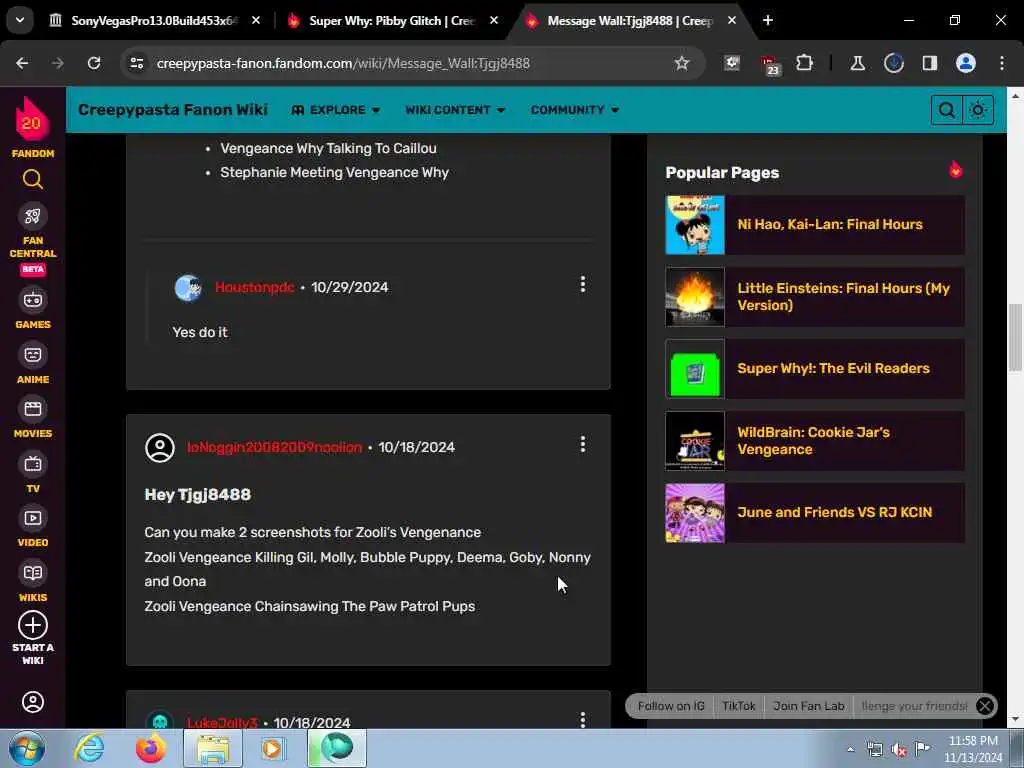Open Chrome three-dot menu

click(1002, 63)
